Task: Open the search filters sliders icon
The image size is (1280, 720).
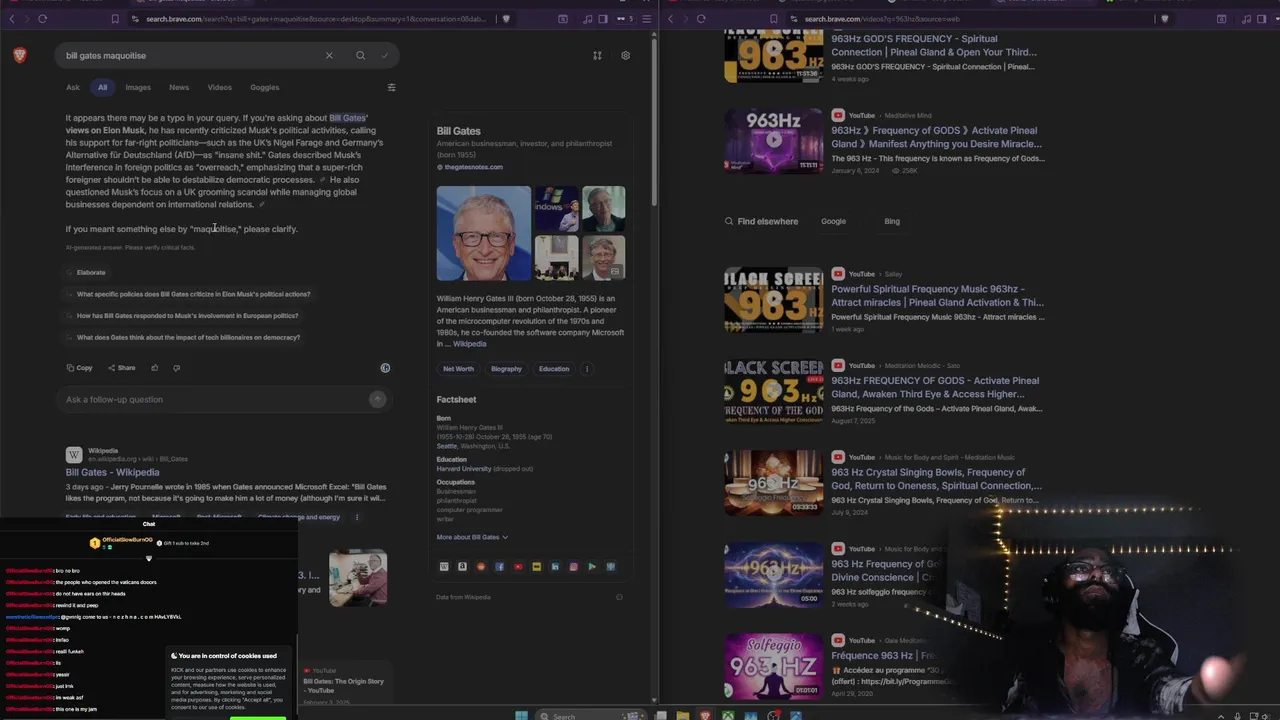Action: point(391,87)
